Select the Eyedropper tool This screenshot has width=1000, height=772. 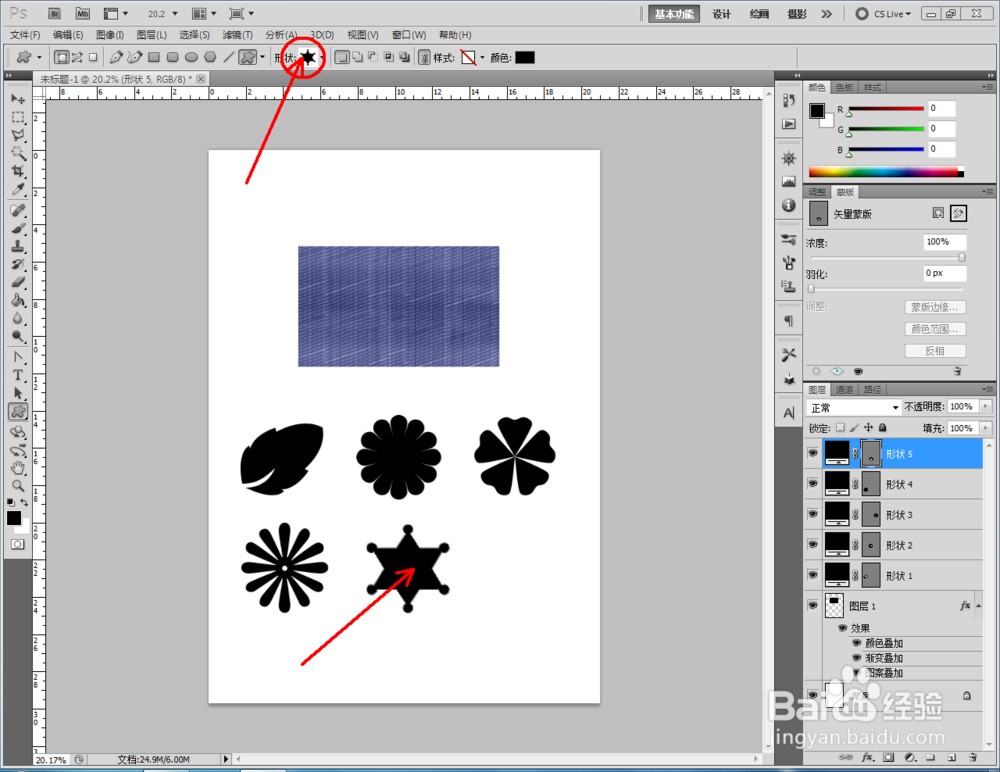(18, 189)
